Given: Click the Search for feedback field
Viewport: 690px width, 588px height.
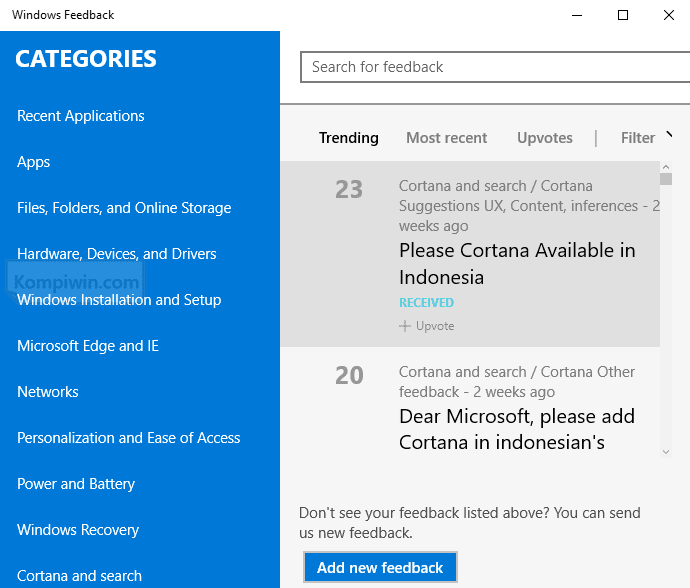Looking at the screenshot, I should pos(495,67).
